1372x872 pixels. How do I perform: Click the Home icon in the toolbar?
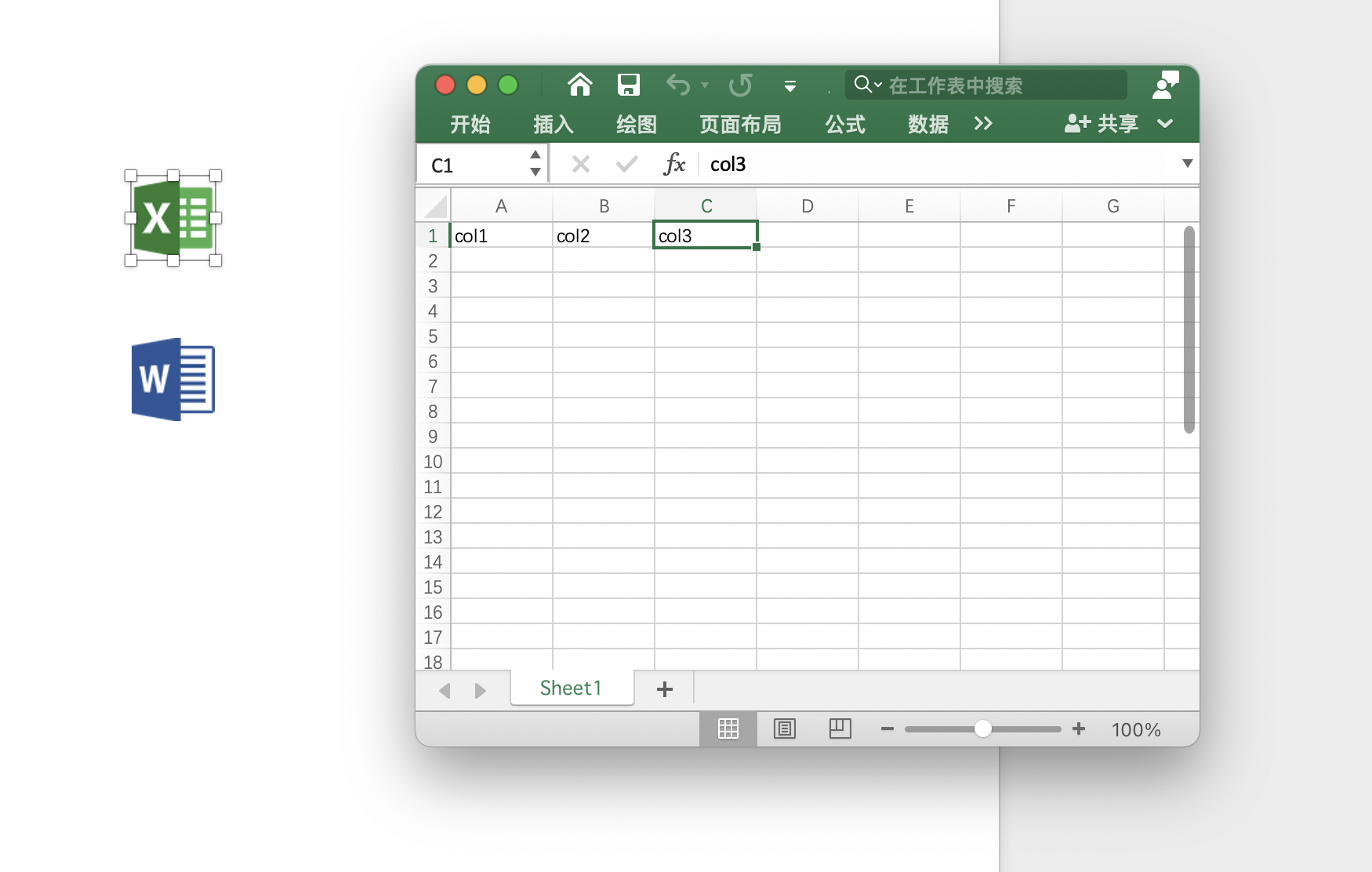pyautogui.click(x=579, y=85)
